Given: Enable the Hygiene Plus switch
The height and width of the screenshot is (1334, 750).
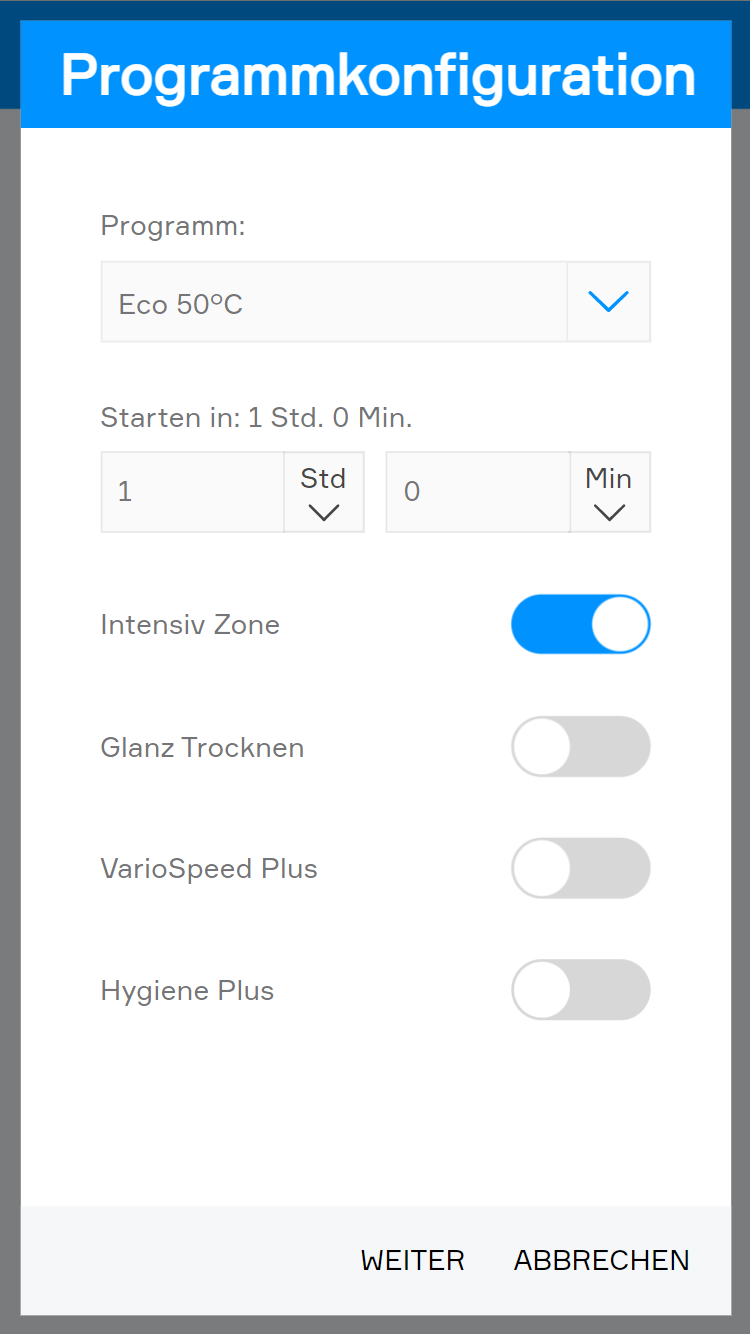Looking at the screenshot, I should [x=580, y=990].
